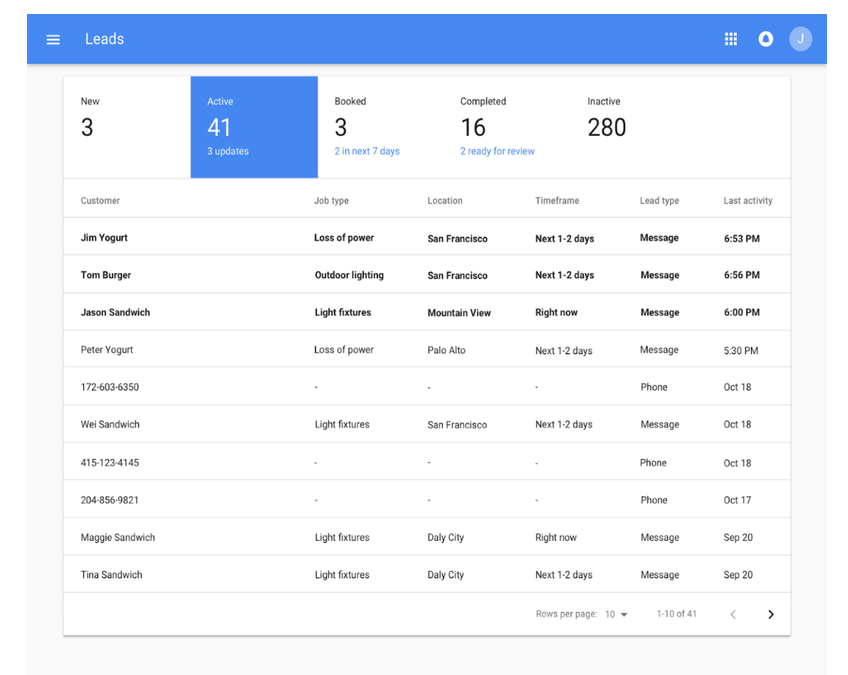Click the '2 in next 7 days' link

[367, 151]
